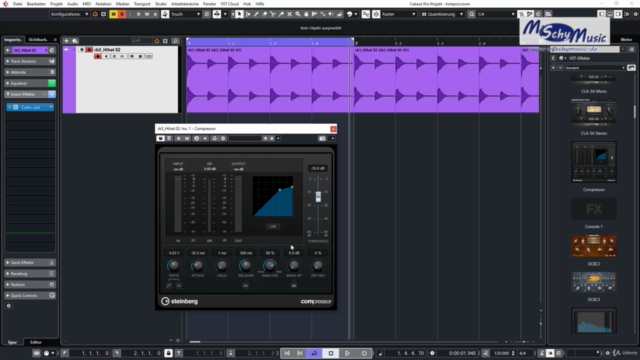Select the Comp hand tool
Image resolution: width=640 pixels, height=360 pixels.
tap(306, 14)
